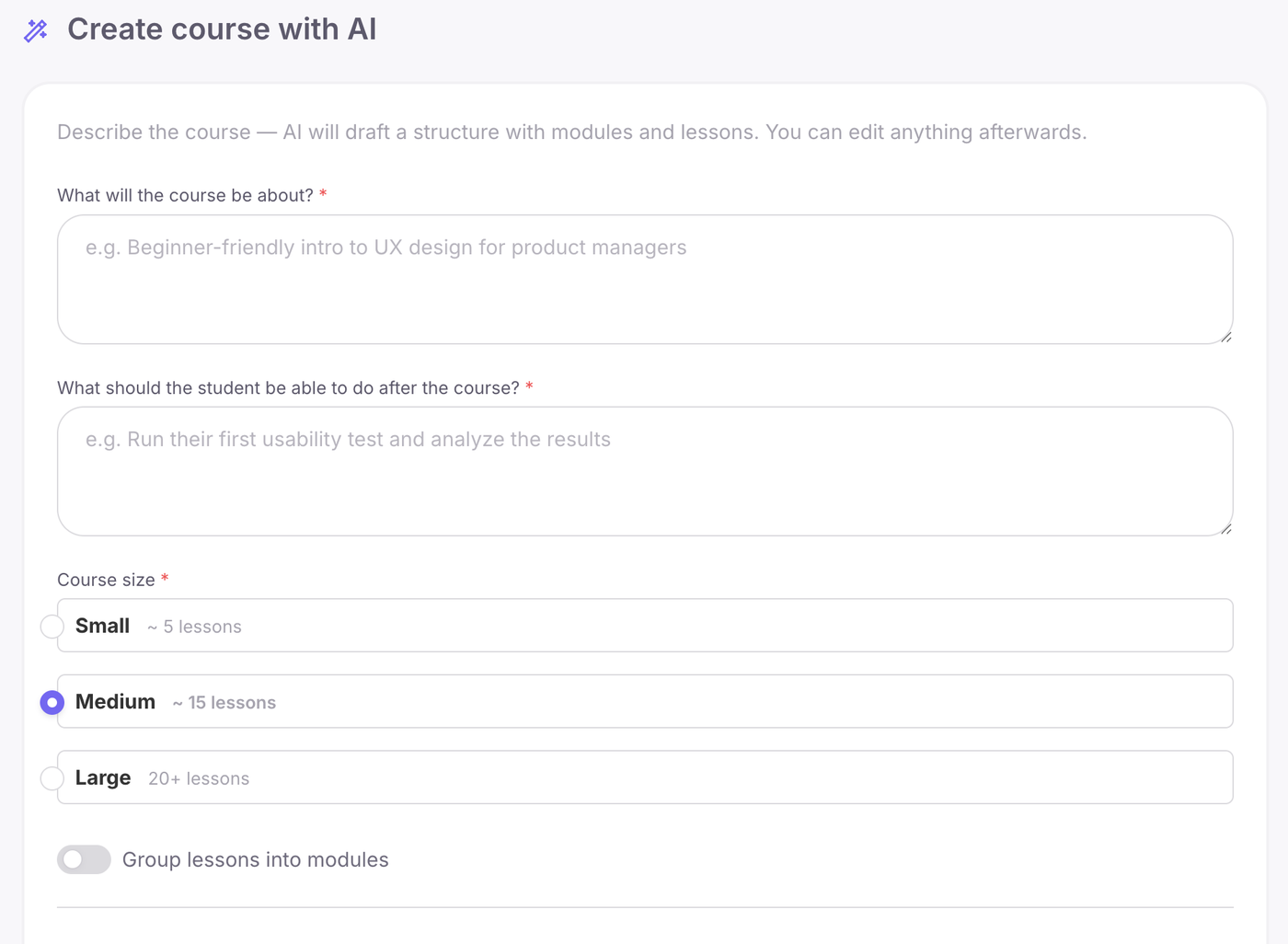
Task: Focus the course topic text area
Action: (x=645, y=280)
